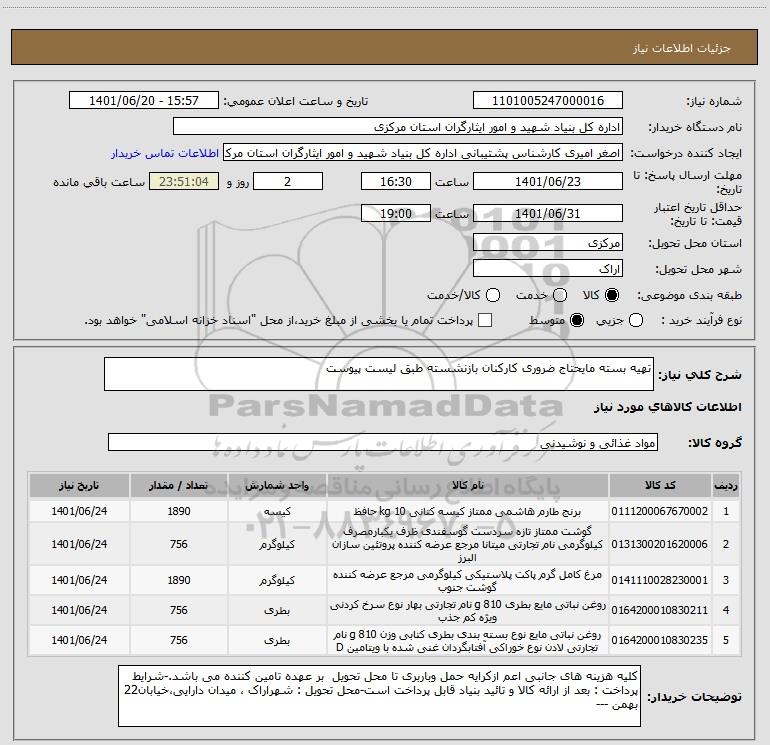770x745 pixels.
Task: Click the تعداد / مقدار column header
Action: (179, 486)
